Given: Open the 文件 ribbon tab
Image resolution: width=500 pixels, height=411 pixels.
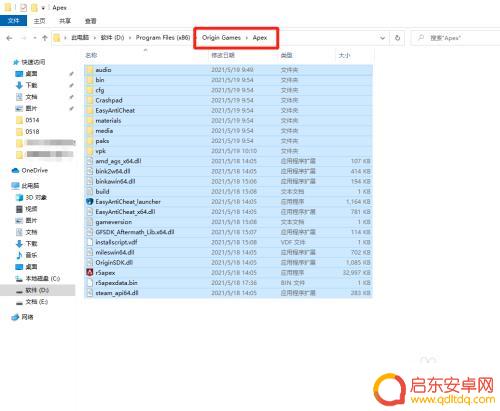Looking at the screenshot, I should pyautogui.click(x=13, y=21).
